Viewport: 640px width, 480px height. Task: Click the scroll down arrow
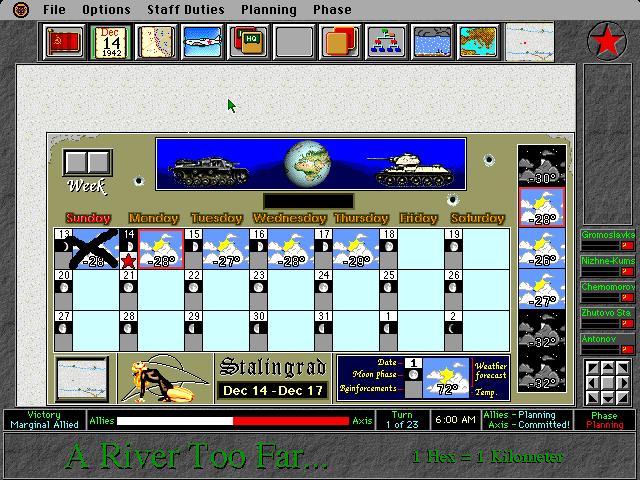pyautogui.click(x=608, y=398)
